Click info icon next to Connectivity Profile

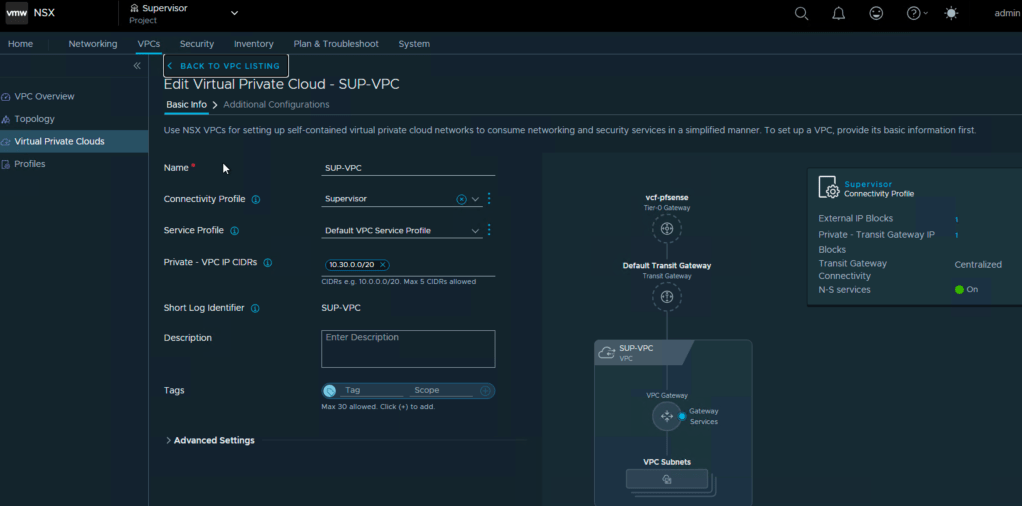point(256,200)
